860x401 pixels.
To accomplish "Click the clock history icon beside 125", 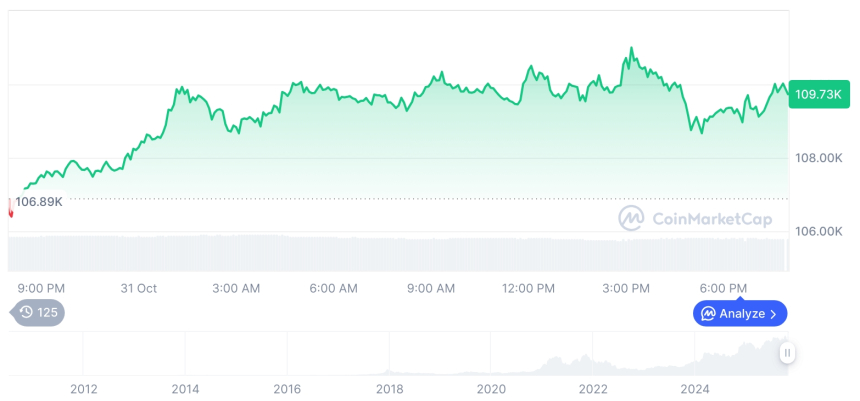I will 26,312.
